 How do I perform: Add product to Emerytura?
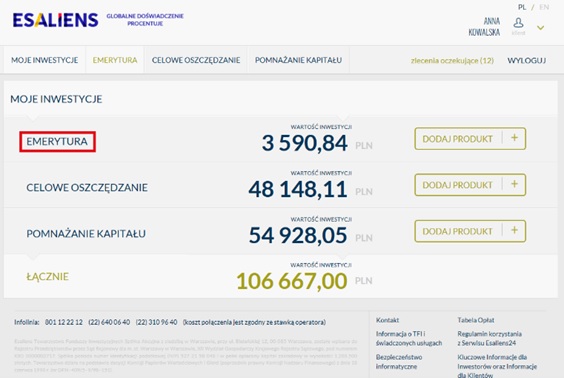pos(470,138)
